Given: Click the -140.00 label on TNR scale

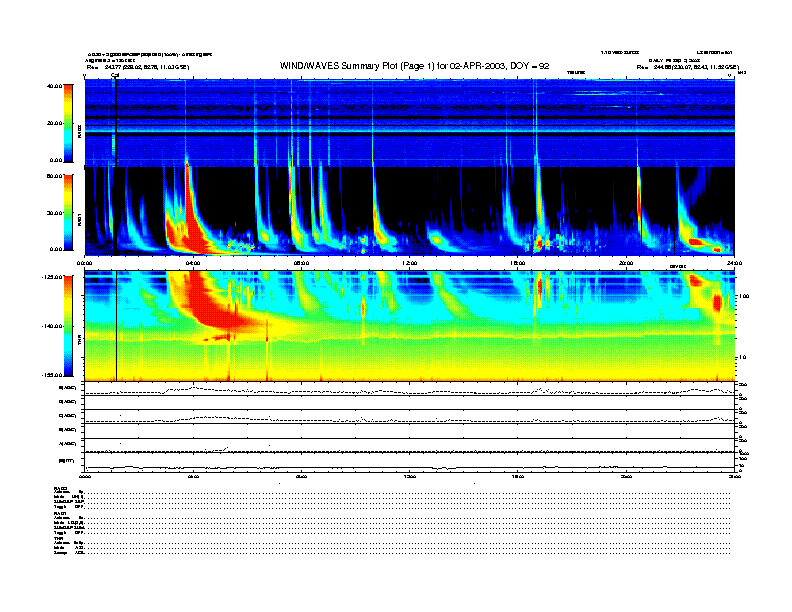Looking at the screenshot, I should click(52, 326).
